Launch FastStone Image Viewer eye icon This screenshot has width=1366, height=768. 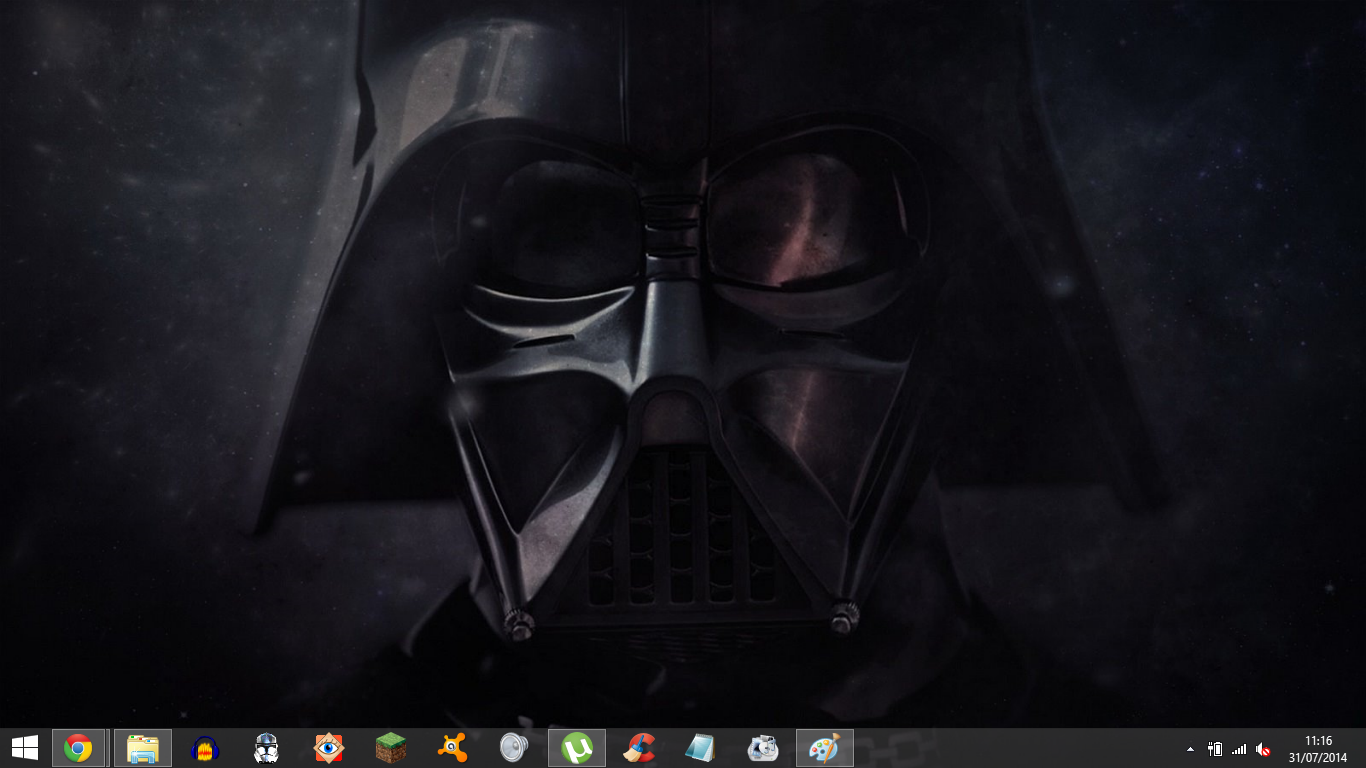pos(328,748)
